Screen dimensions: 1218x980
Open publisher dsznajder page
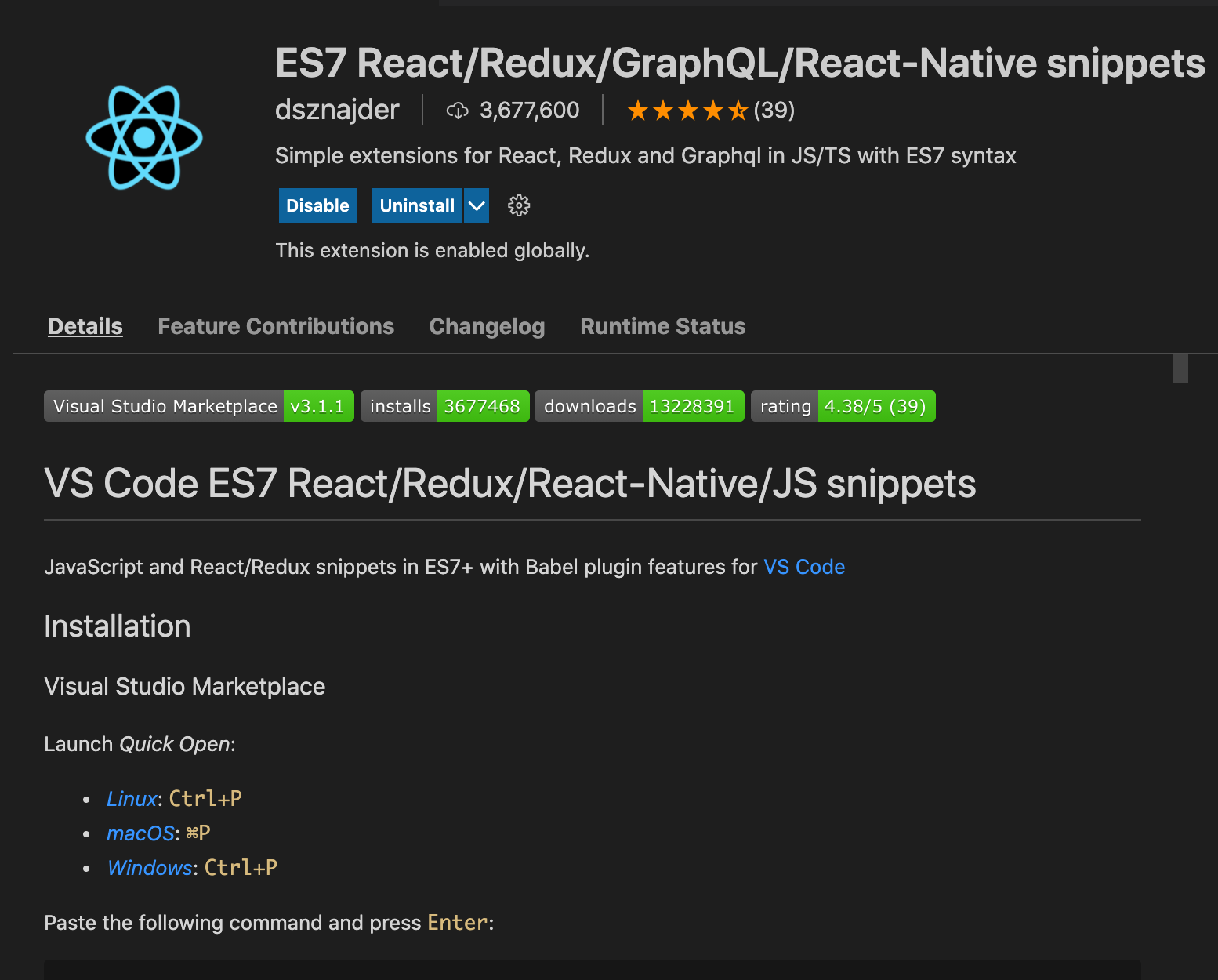click(337, 110)
